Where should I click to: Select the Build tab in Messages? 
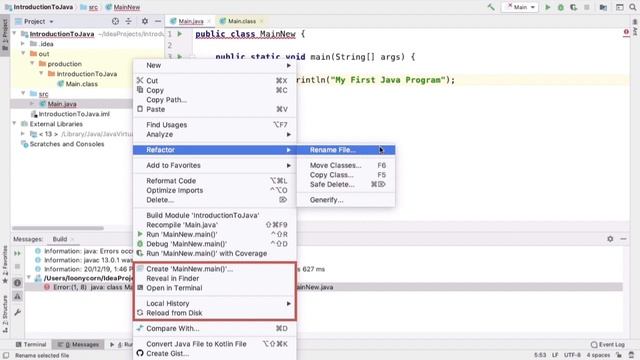pos(60,239)
